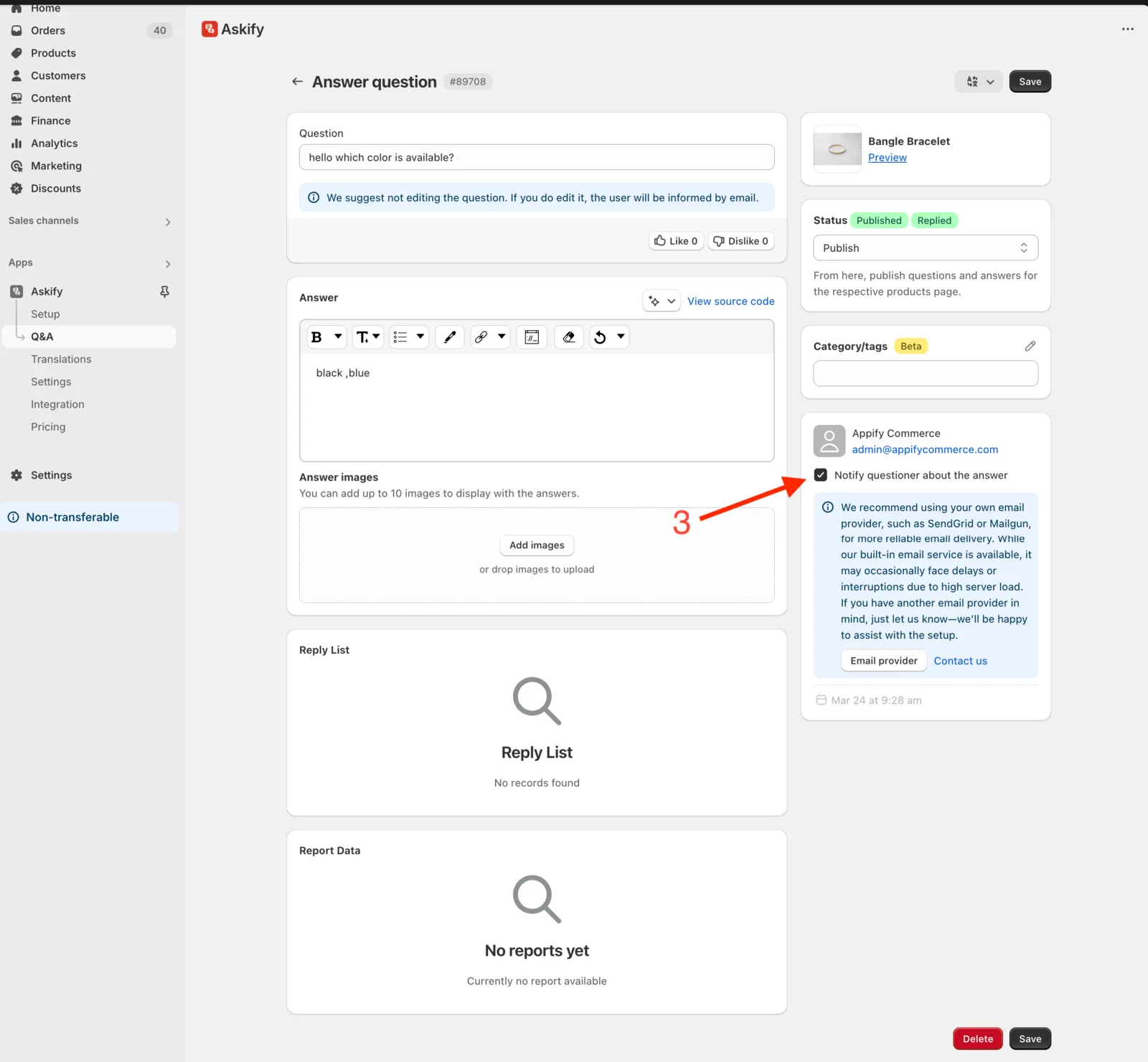Click the pencil icon to edit Category/tags
This screenshot has height=1062, width=1148.
[1030, 346]
